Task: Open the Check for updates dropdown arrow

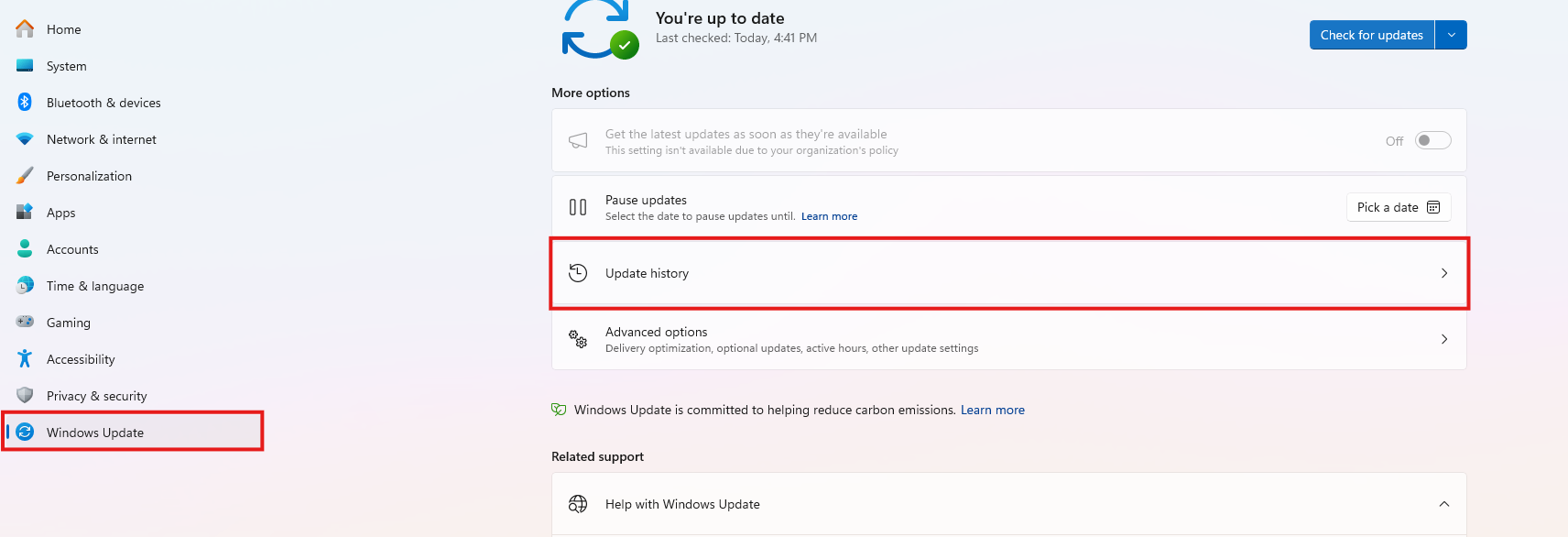Action: click(1451, 35)
